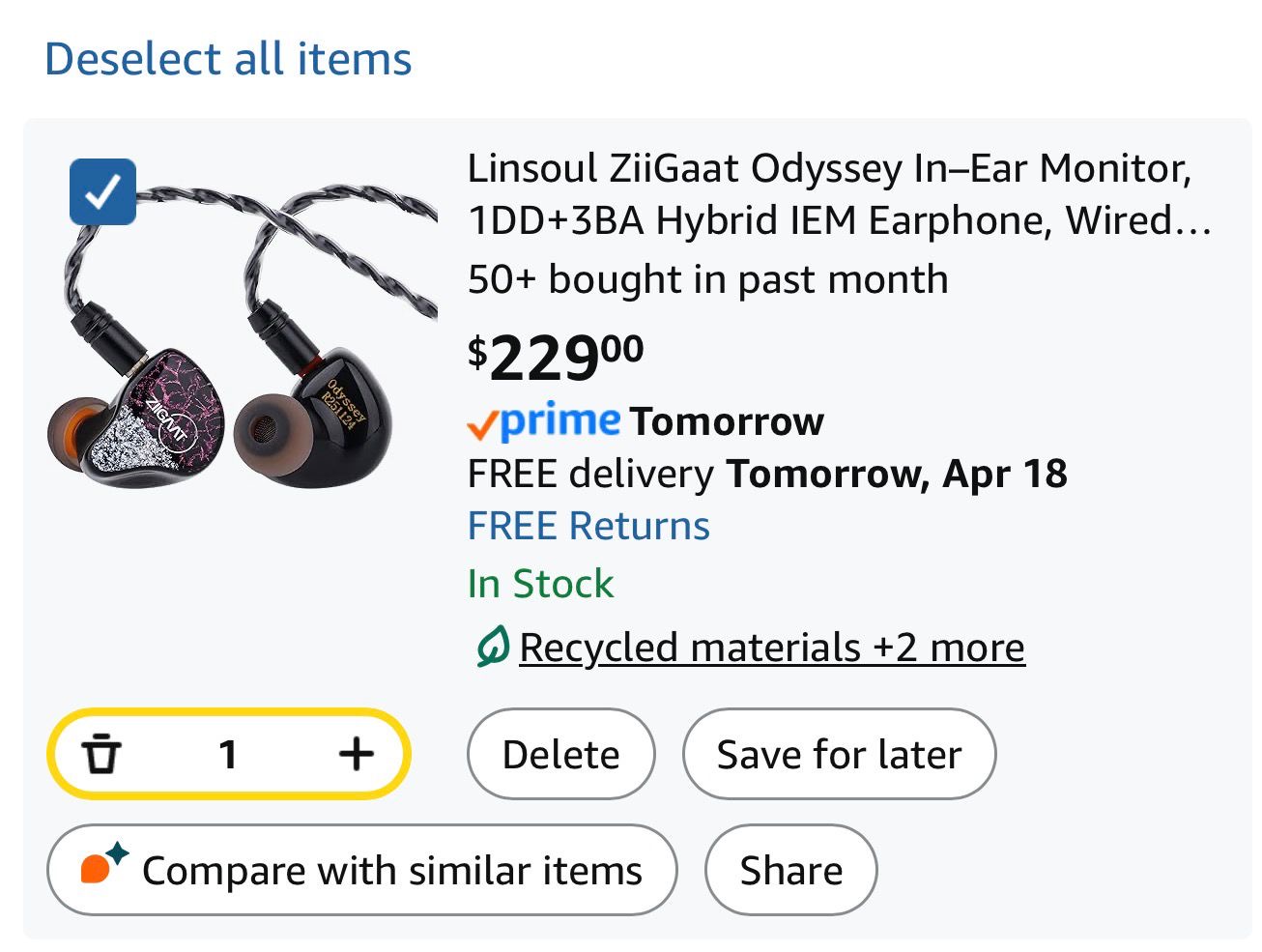The width and height of the screenshot is (1262, 952).
Task: Click the green leaf sustainability icon
Action: pyautogui.click(x=492, y=648)
